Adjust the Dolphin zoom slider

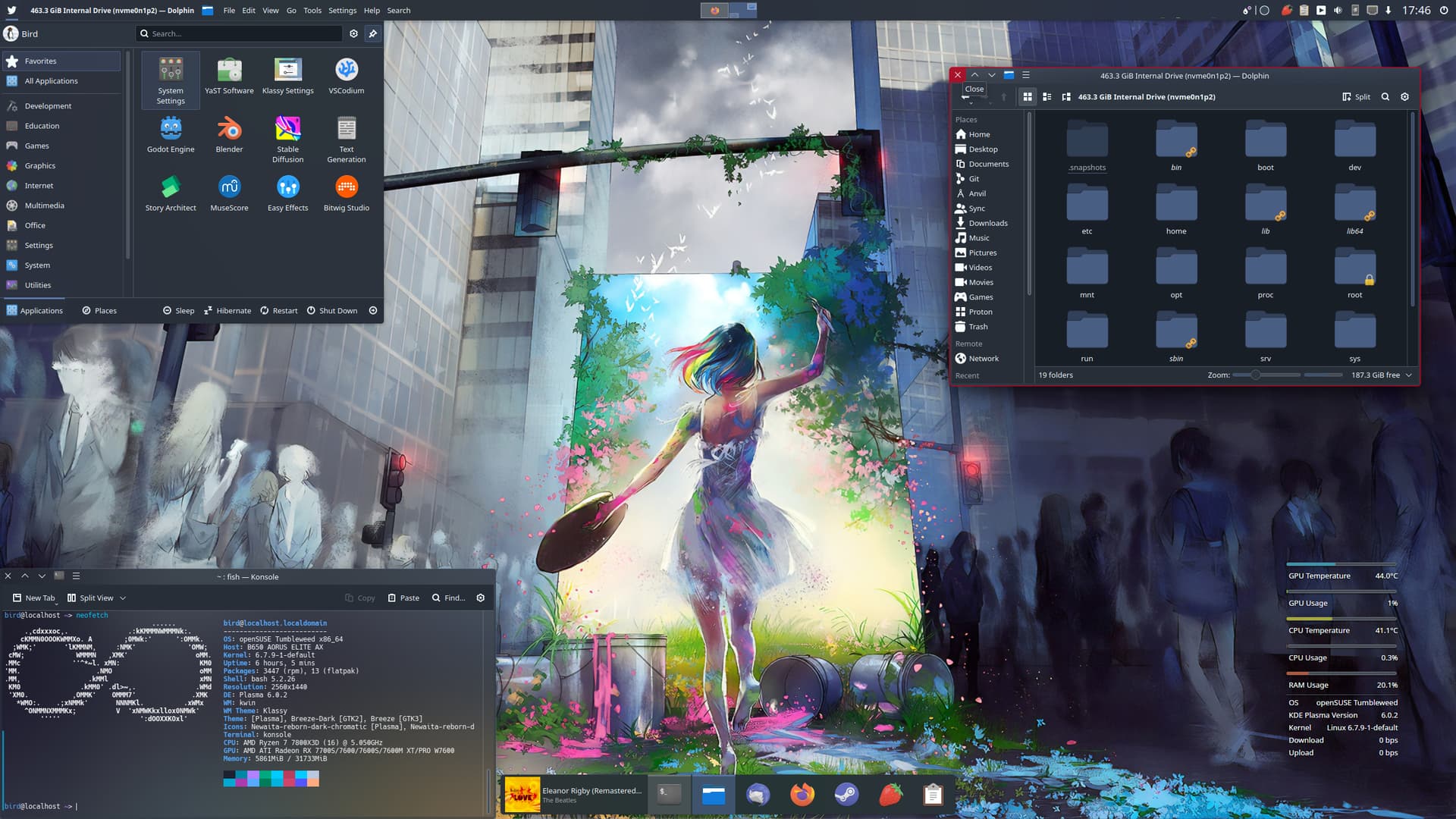pyautogui.click(x=1256, y=375)
